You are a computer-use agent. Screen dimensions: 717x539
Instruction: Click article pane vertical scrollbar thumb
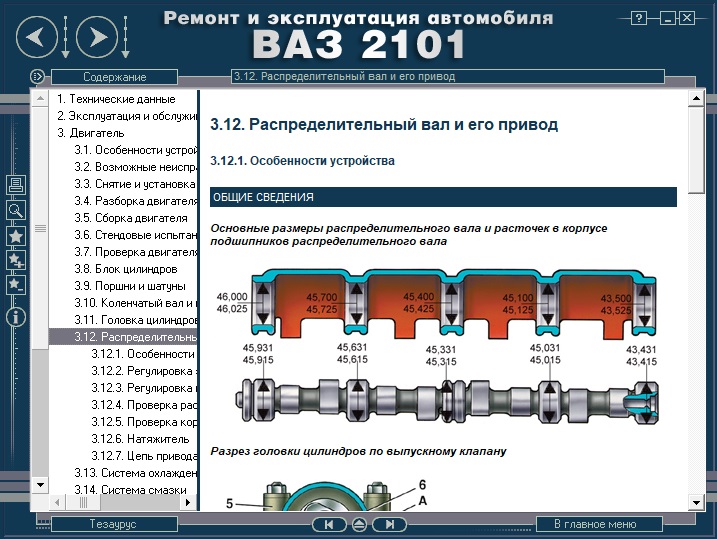point(696,150)
